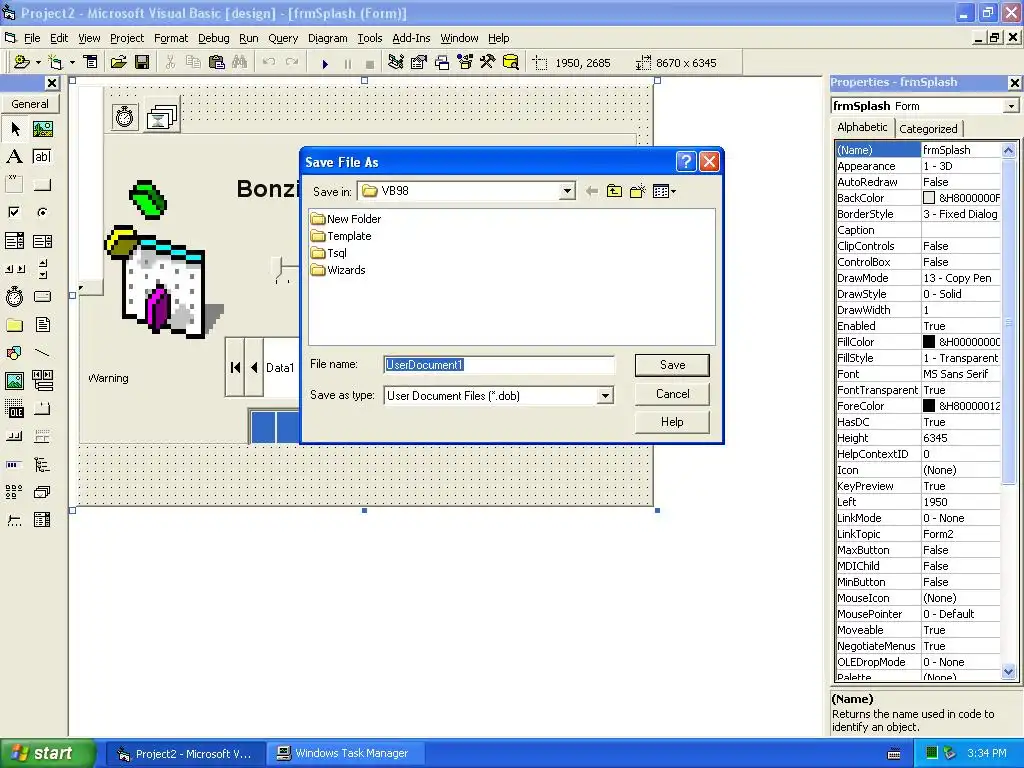
Task: Select the Line tool in the toolbox
Action: coord(42,353)
